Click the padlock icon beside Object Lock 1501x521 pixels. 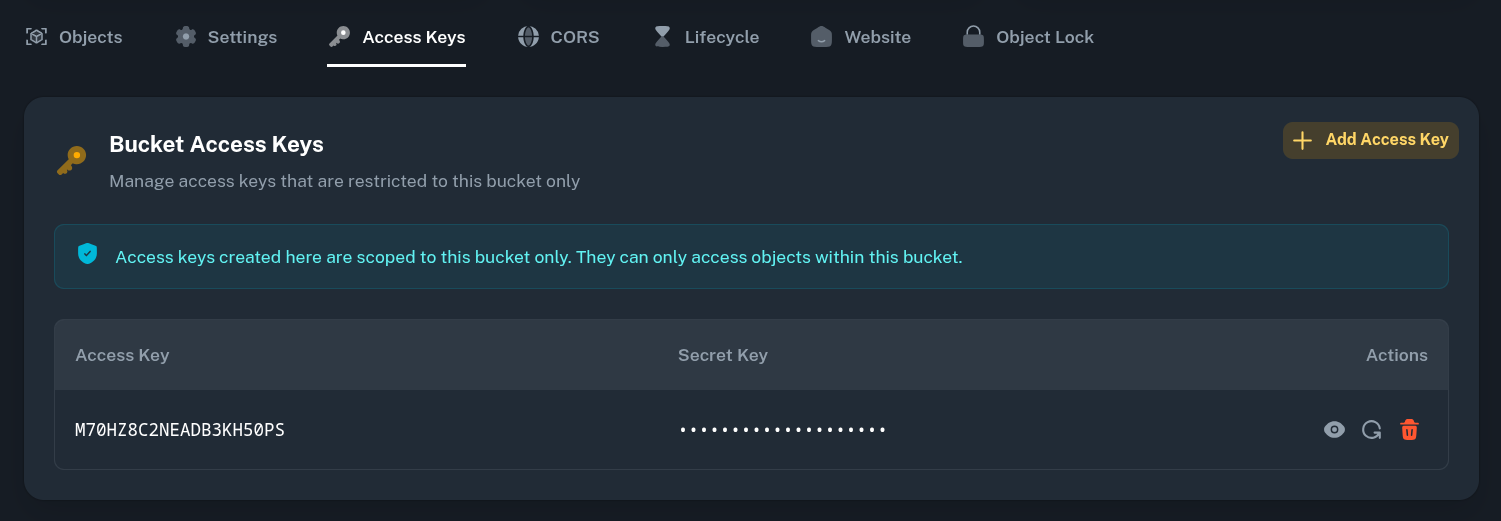tap(973, 37)
